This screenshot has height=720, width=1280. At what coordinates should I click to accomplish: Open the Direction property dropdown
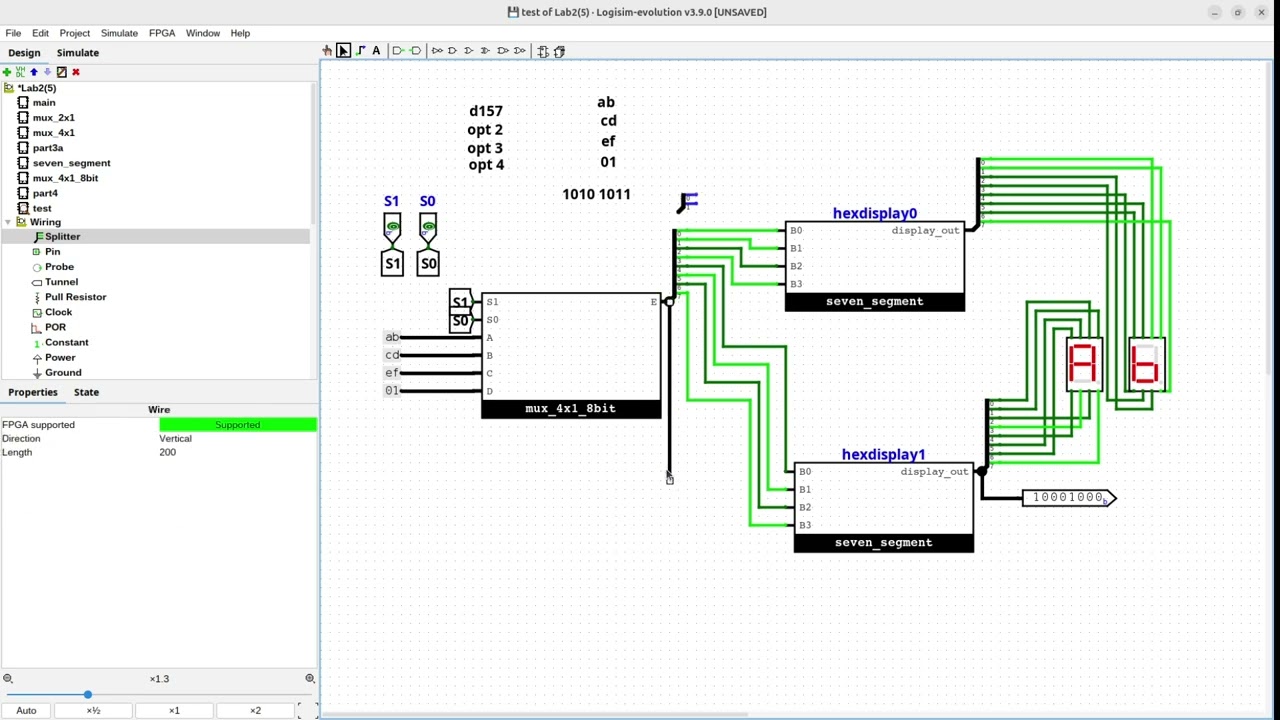click(x=237, y=438)
